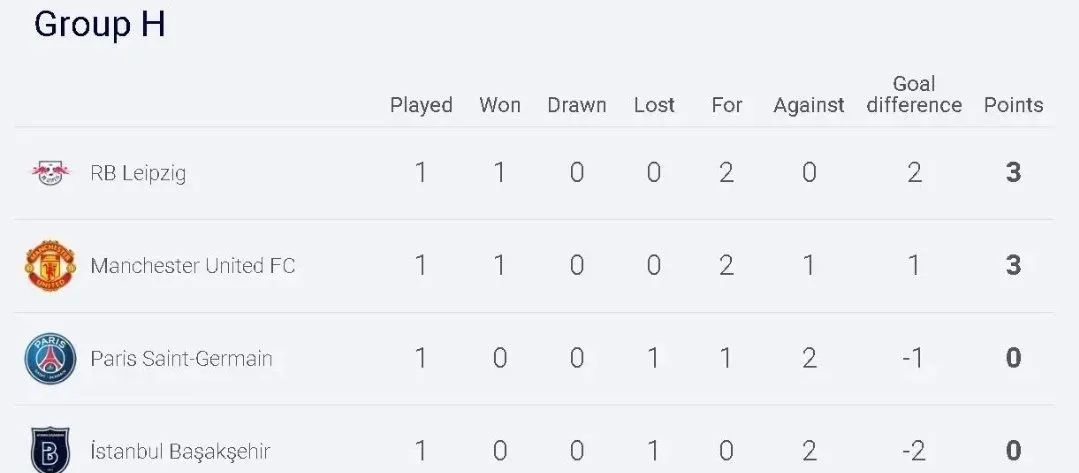Image resolution: width=1079 pixels, height=473 pixels.
Task: Click the Paris Saint-Germain badge icon
Action: 50,359
